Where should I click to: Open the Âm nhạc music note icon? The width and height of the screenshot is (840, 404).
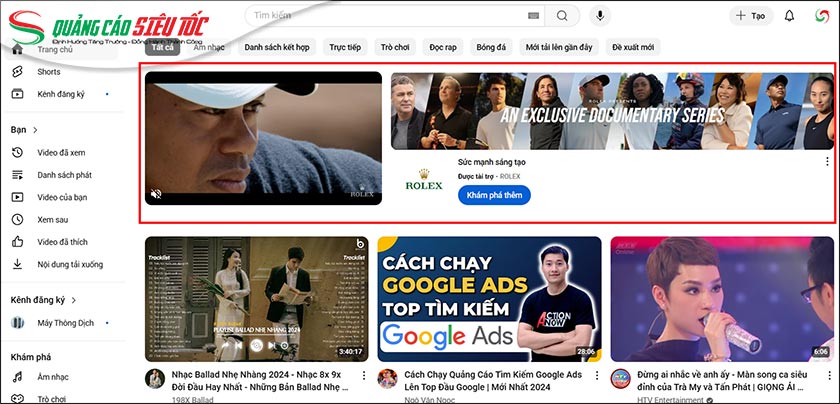tap(17, 377)
